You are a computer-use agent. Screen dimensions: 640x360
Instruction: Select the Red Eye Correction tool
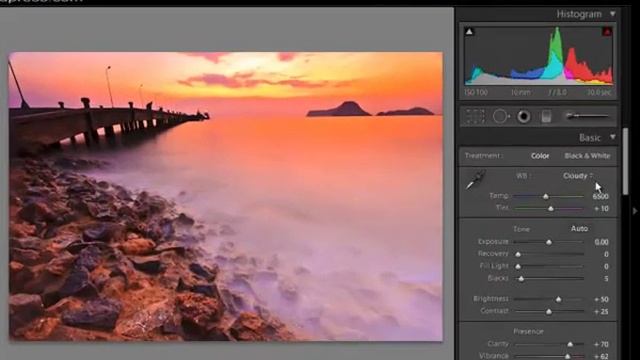pos(524,117)
